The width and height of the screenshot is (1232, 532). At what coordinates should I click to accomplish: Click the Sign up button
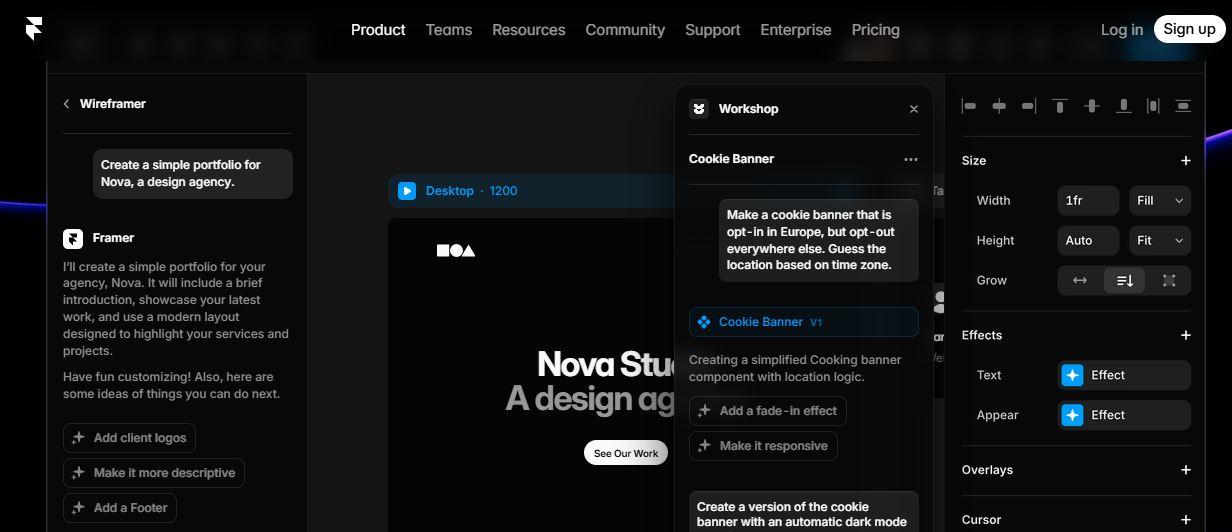(x=1189, y=29)
